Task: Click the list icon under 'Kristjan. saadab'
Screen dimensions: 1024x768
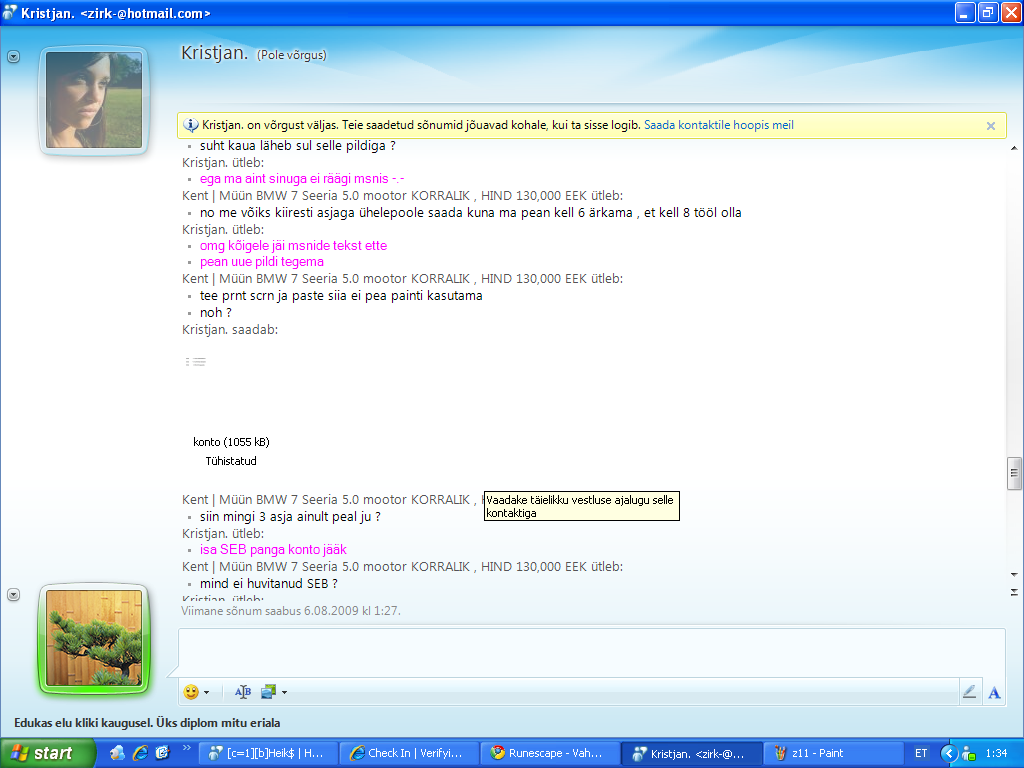Action: 196,362
